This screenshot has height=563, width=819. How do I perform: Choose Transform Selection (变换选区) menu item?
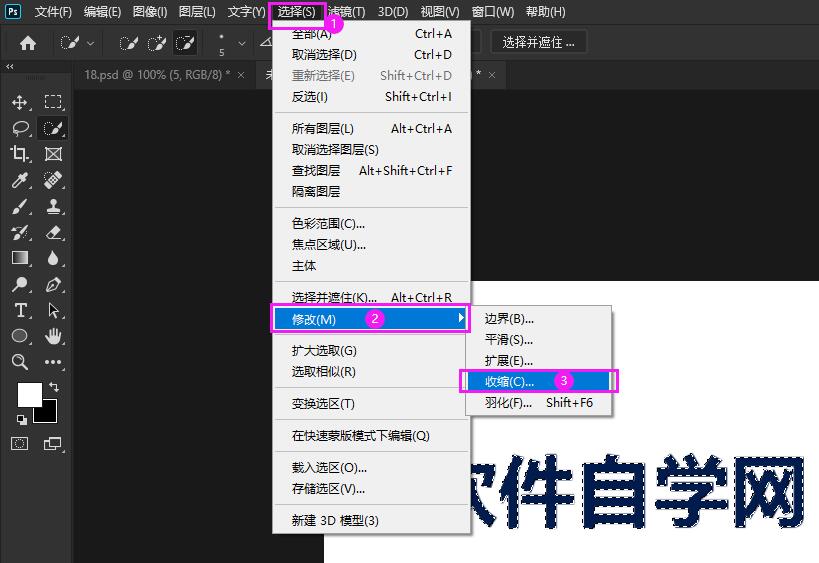371,404
